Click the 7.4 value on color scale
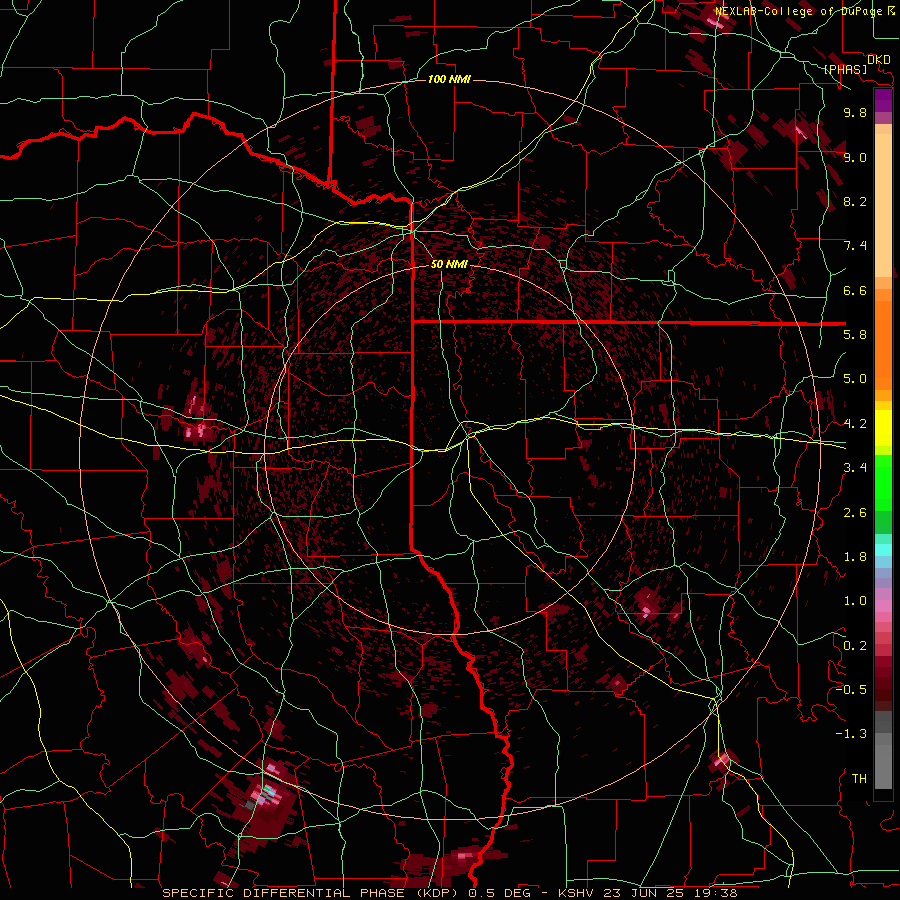The width and height of the screenshot is (900, 900). (855, 246)
